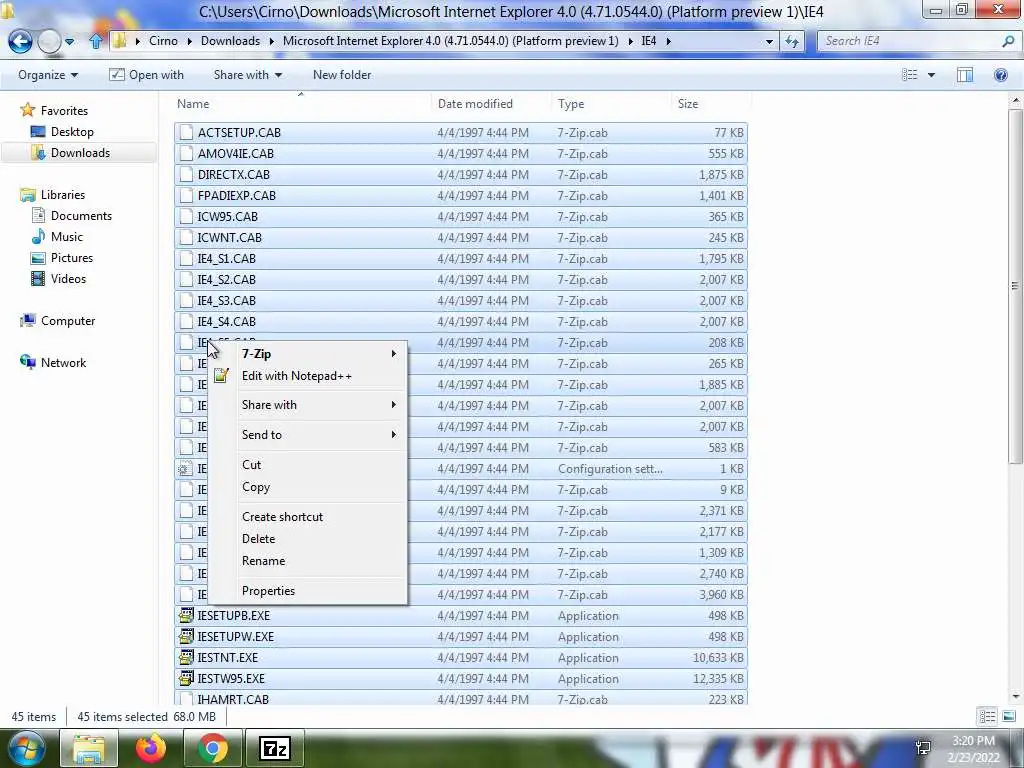Image resolution: width=1024 pixels, height=768 pixels.
Task: Expand the arrow after IE4 breadcrumb
Action: point(668,41)
